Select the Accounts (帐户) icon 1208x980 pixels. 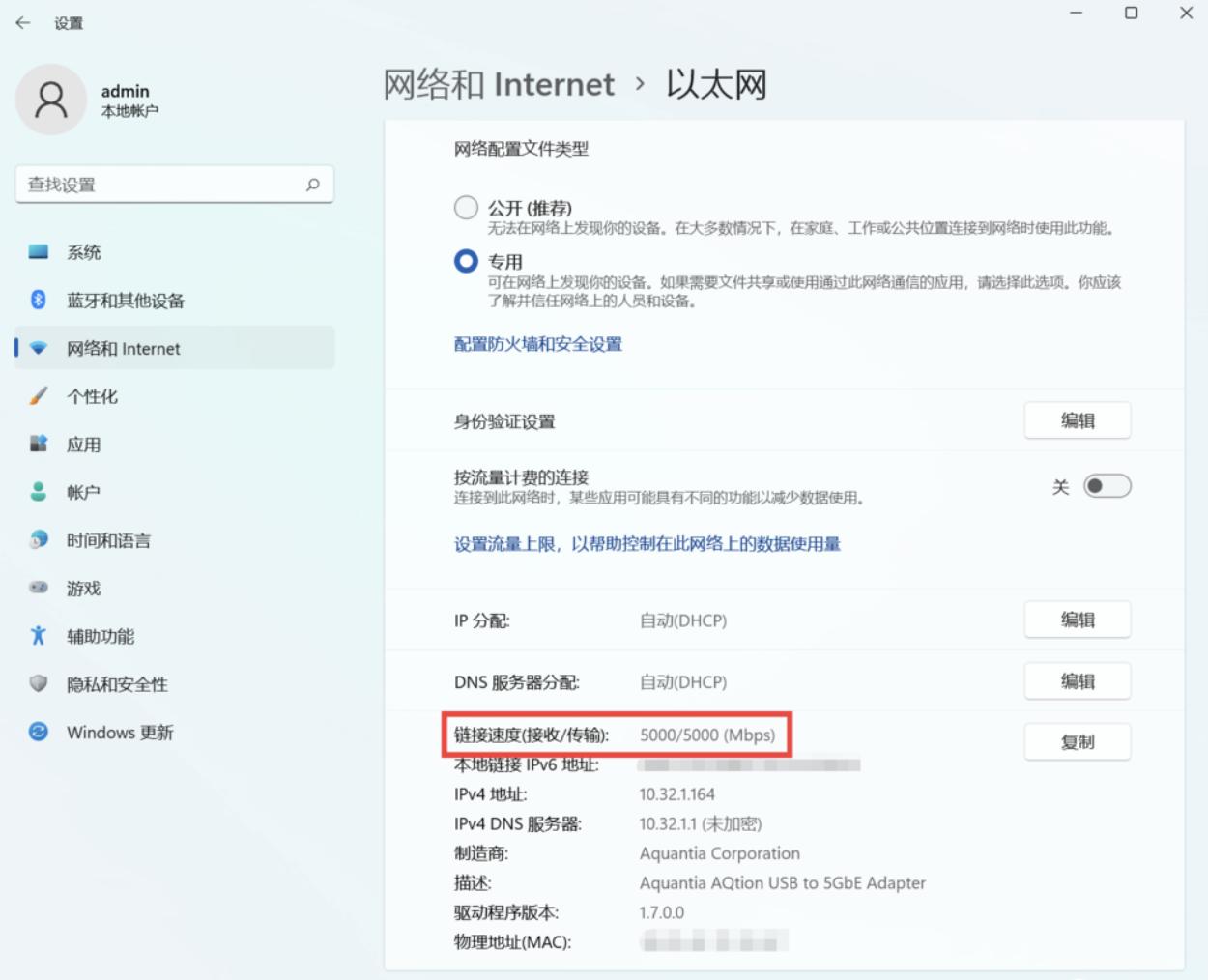click(39, 492)
